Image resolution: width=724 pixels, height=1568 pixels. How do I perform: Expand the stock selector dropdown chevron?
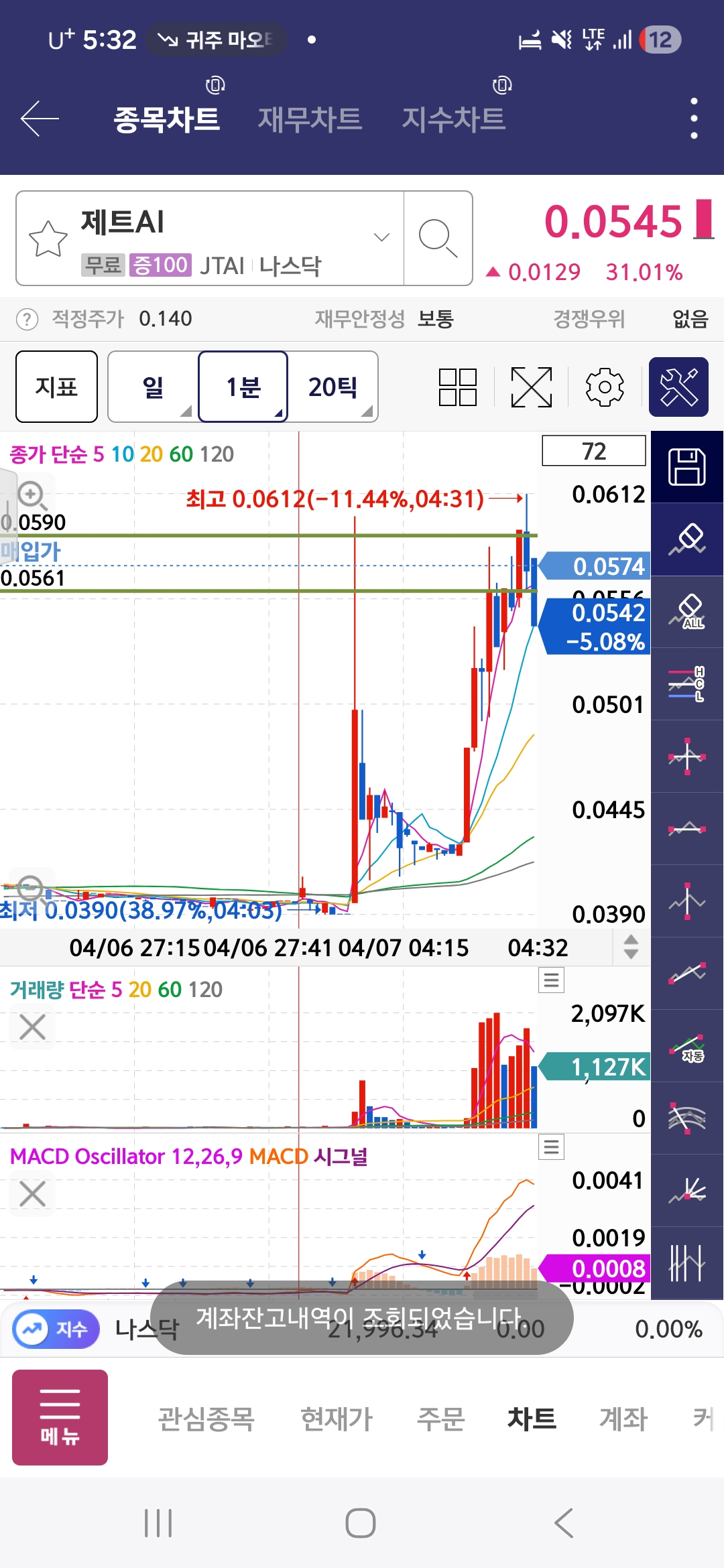pyautogui.click(x=381, y=237)
